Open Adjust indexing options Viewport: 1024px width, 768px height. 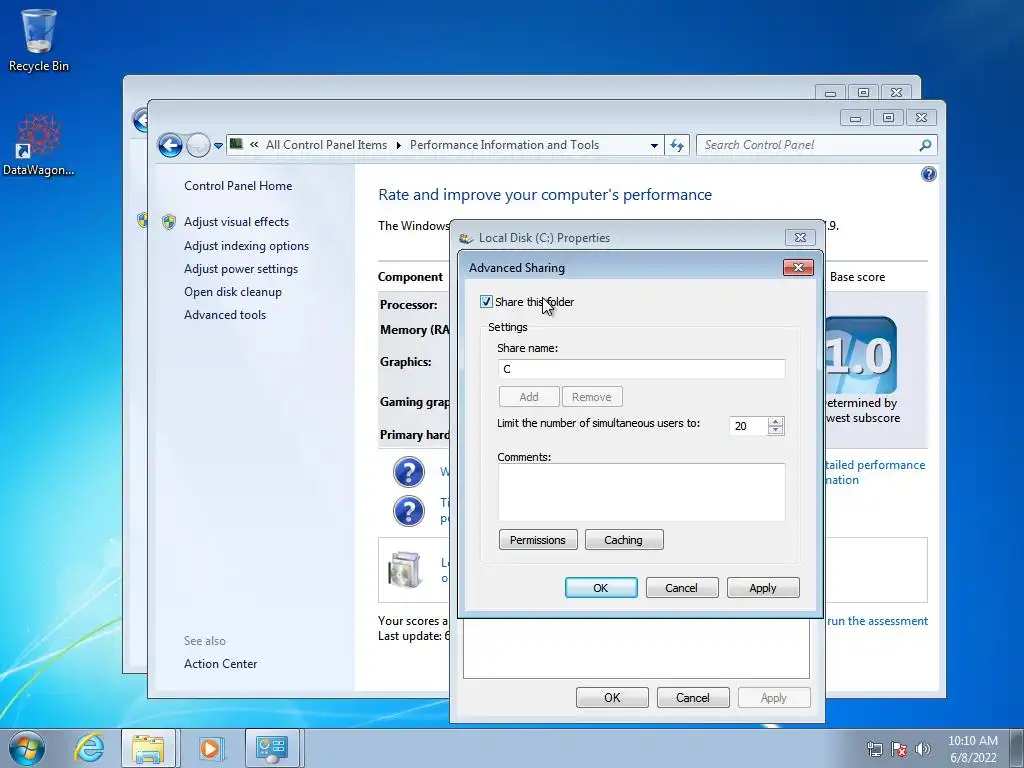(246, 246)
